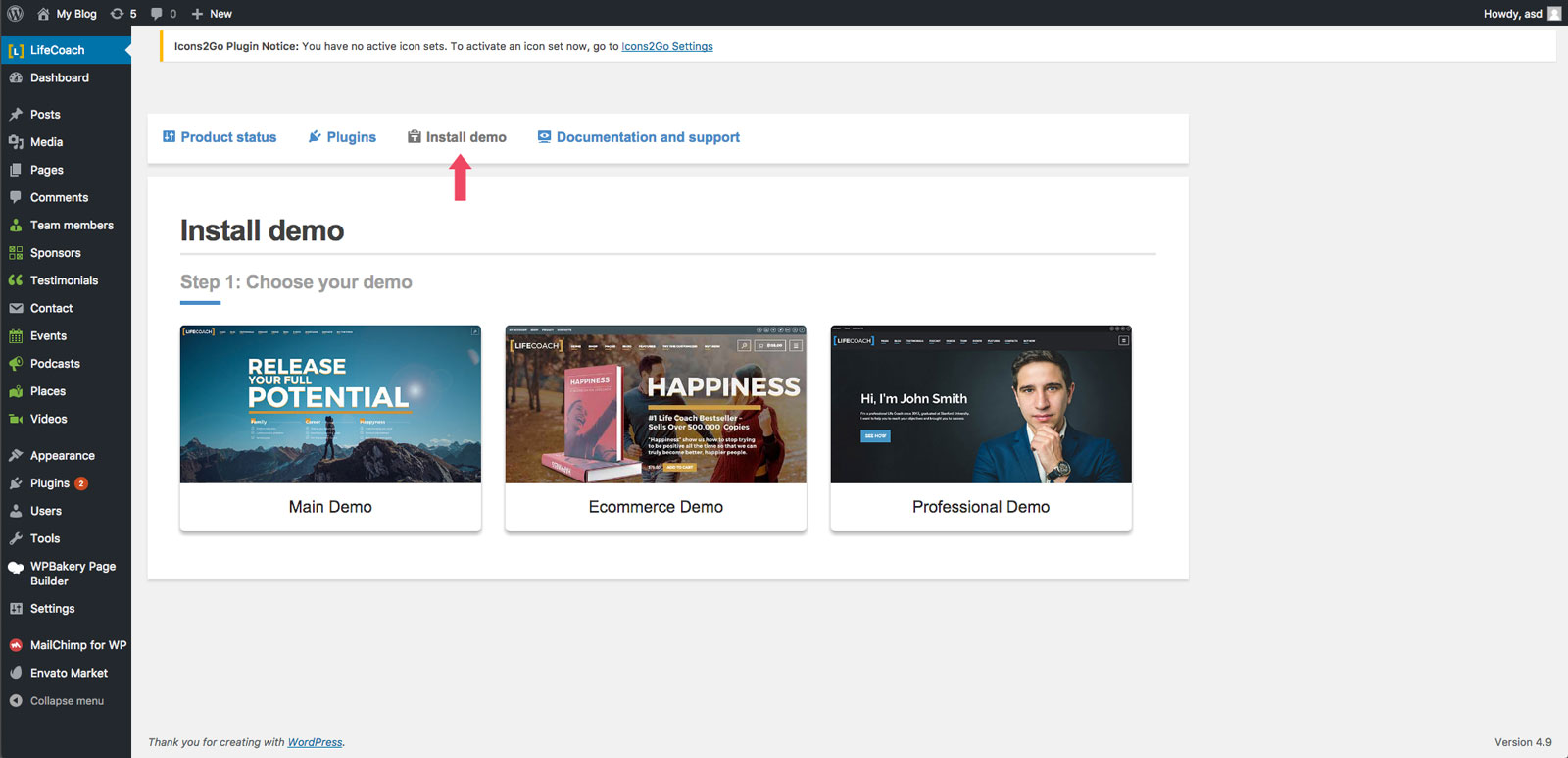This screenshot has width=1568, height=758.
Task: Click the Settings icon in sidebar
Action: (16, 609)
